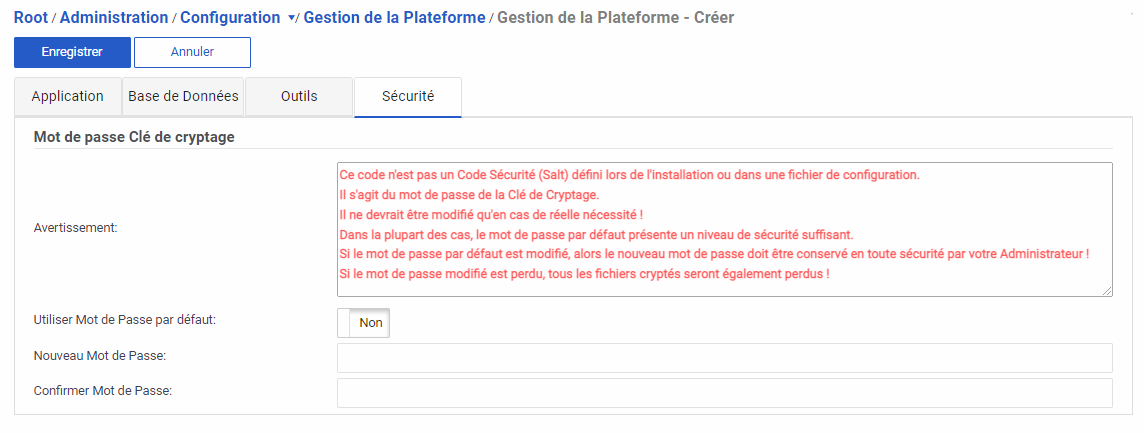Click the Confirmer Mot de Passe label
Viewport: 1144px width, 433px height.
click(103, 391)
